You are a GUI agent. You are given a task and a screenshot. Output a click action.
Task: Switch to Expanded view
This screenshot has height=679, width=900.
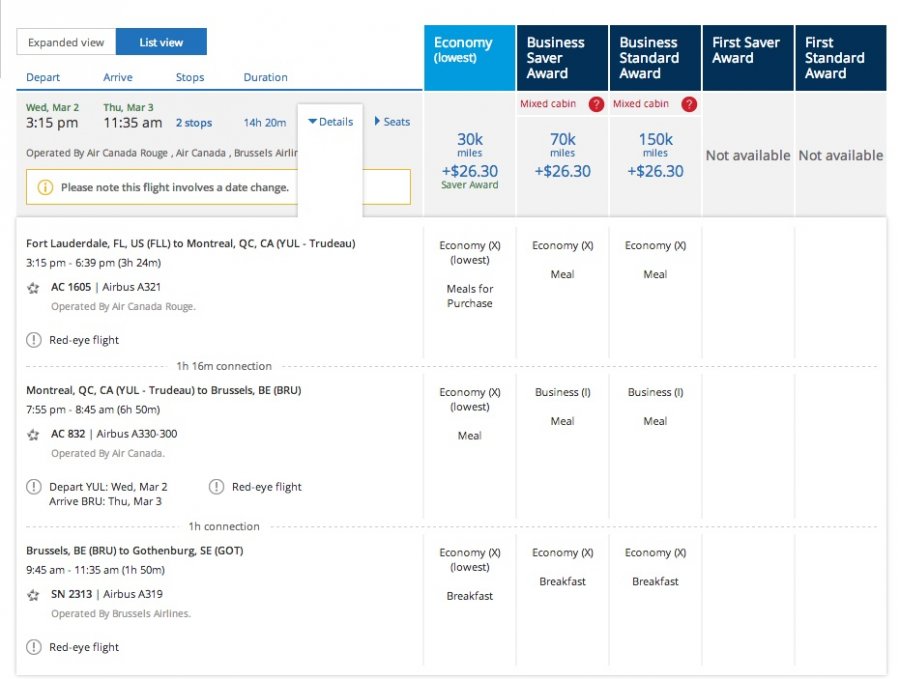(x=66, y=42)
